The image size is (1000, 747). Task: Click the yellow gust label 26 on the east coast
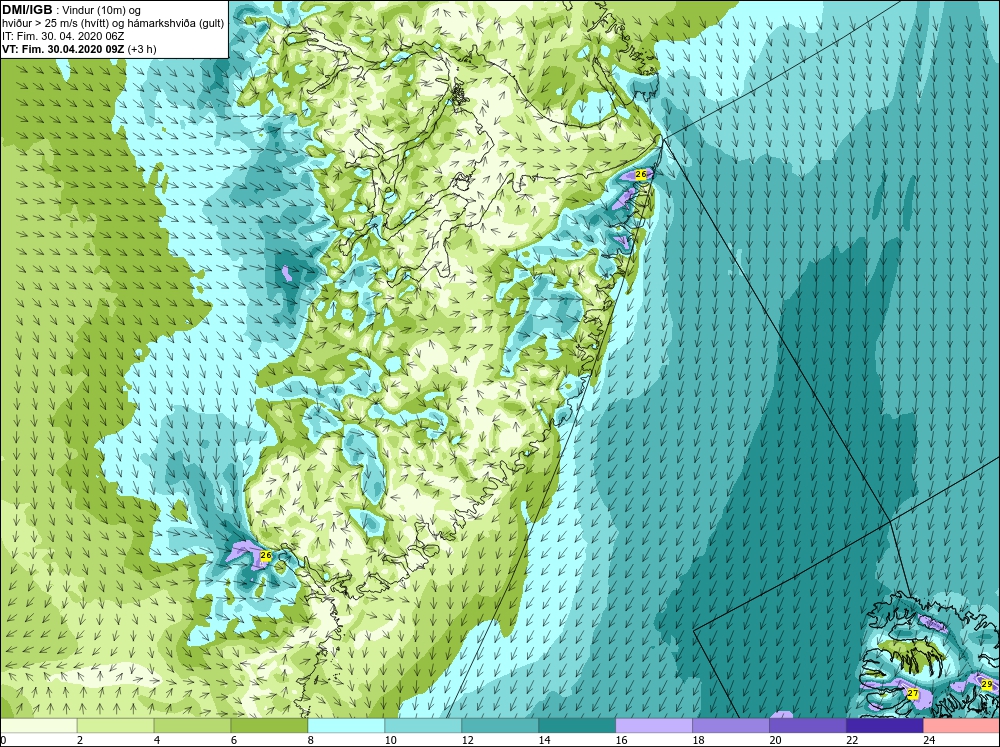click(641, 174)
